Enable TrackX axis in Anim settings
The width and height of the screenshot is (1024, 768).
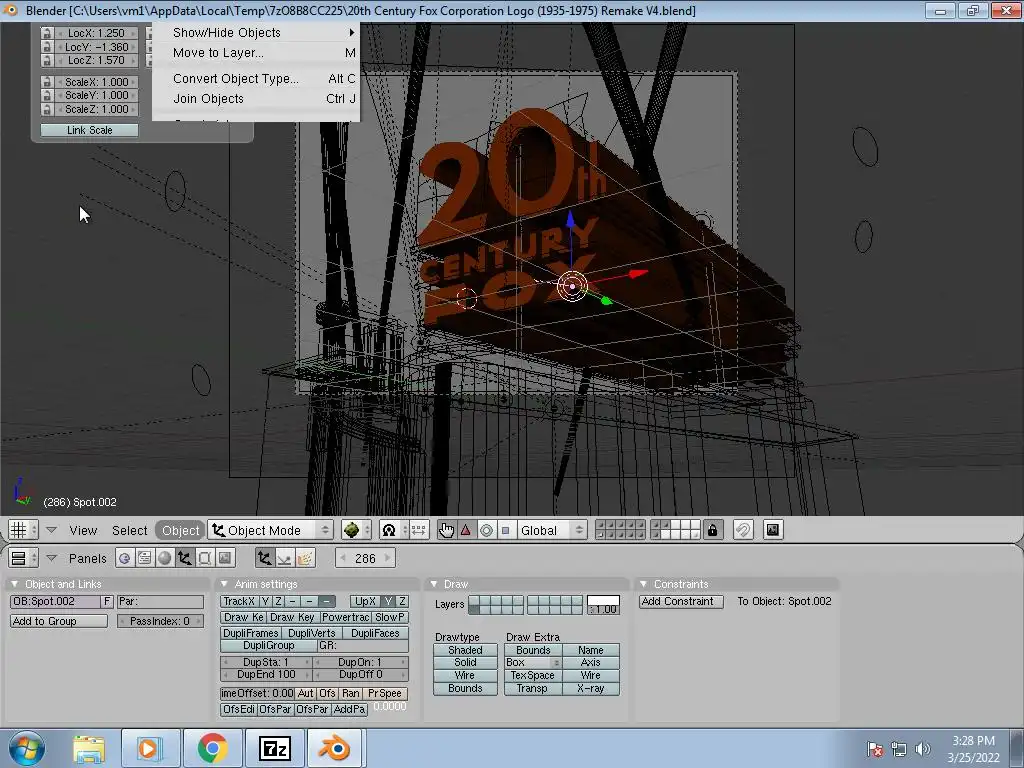point(239,601)
